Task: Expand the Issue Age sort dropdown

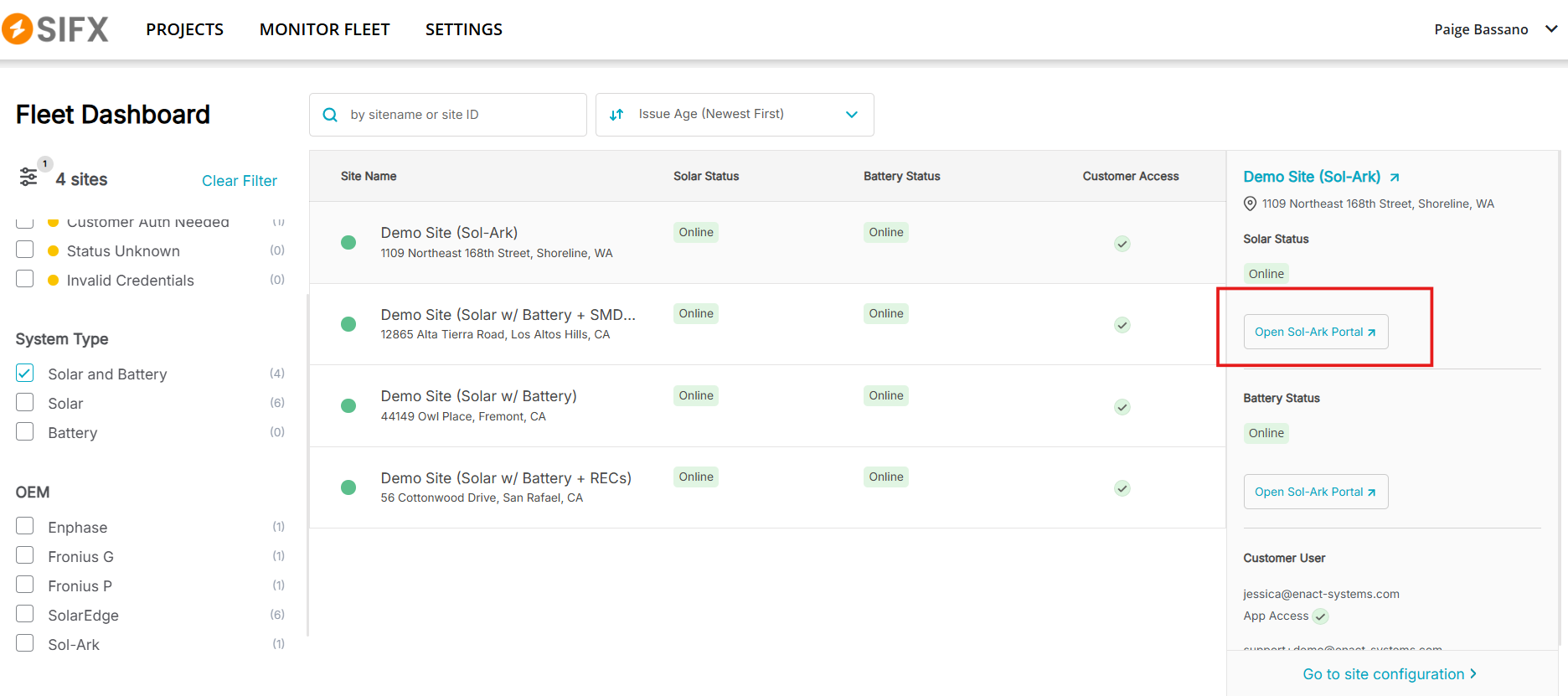Action: [x=851, y=115]
